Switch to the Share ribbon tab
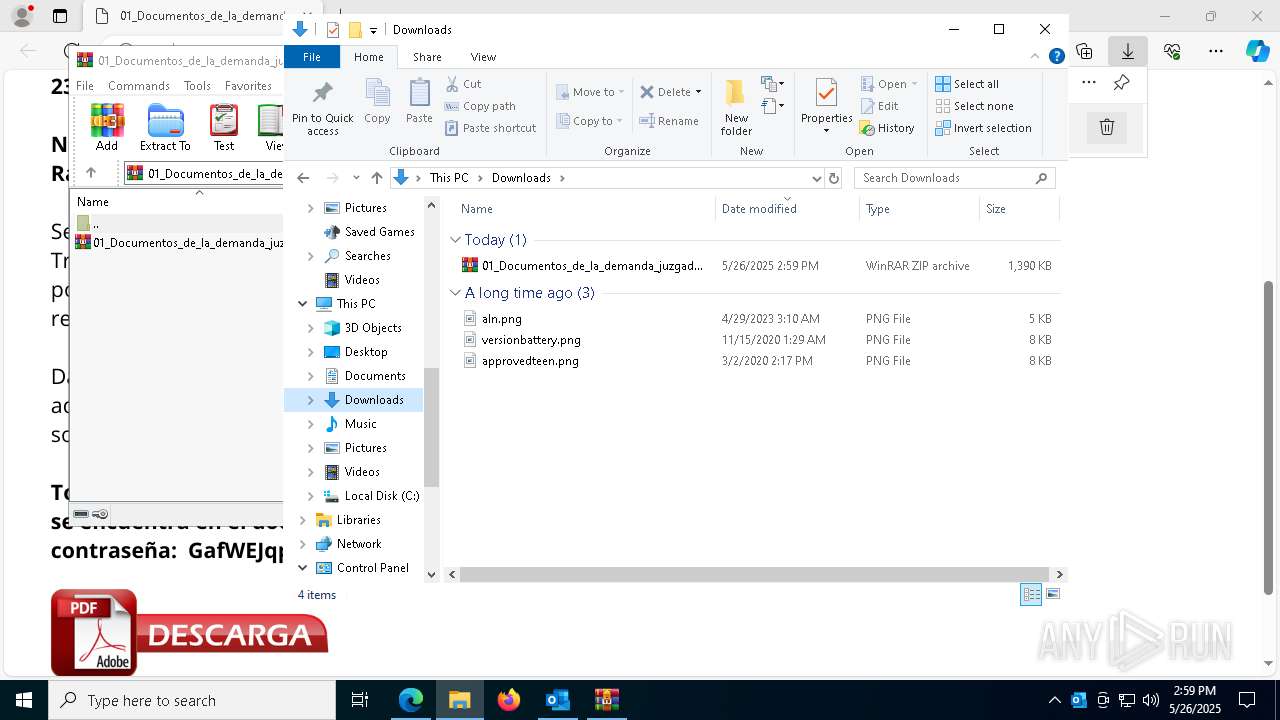1280x720 pixels. pos(427,57)
